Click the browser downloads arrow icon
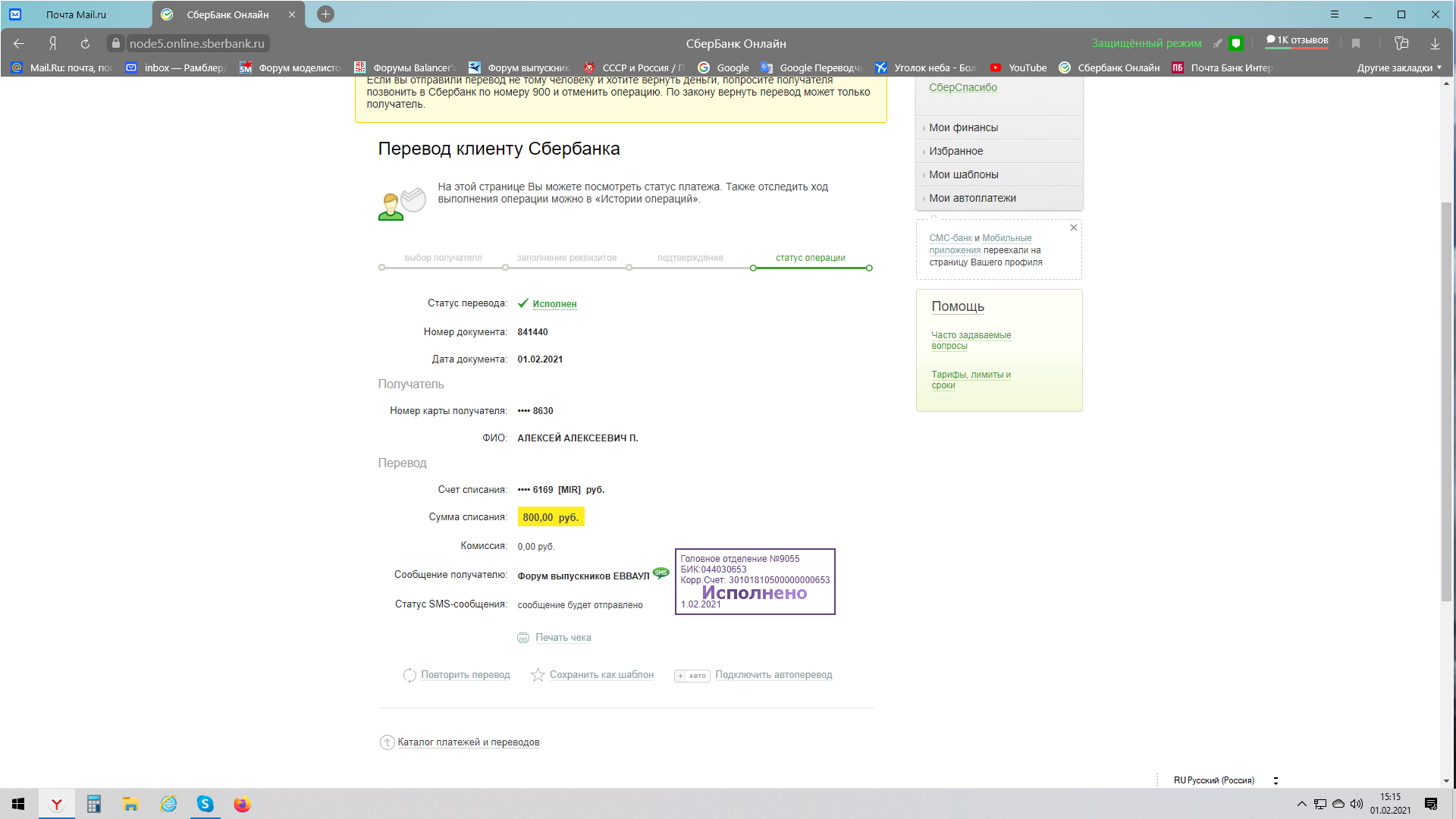Viewport: 1456px width, 819px height. tap(1435, 43)
